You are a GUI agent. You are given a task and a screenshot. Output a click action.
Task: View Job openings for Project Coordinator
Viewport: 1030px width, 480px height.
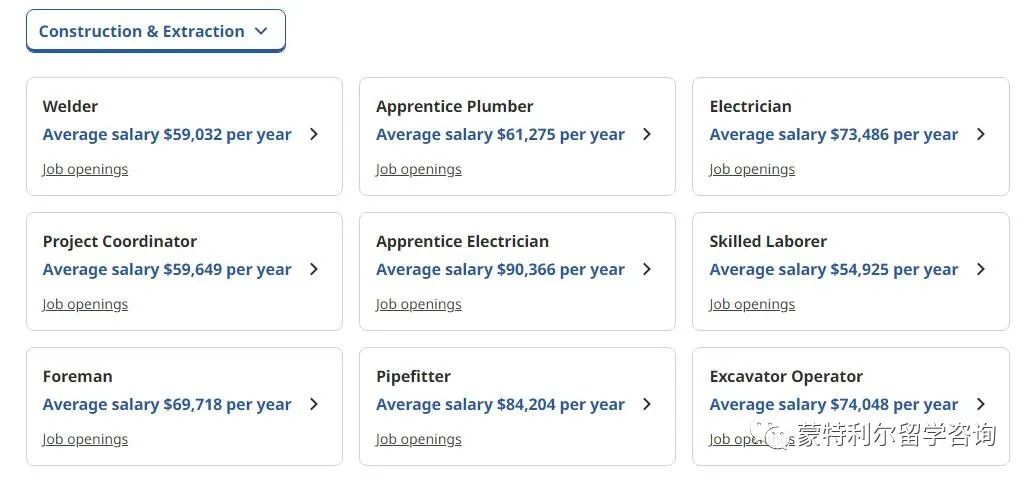[85, 305]
